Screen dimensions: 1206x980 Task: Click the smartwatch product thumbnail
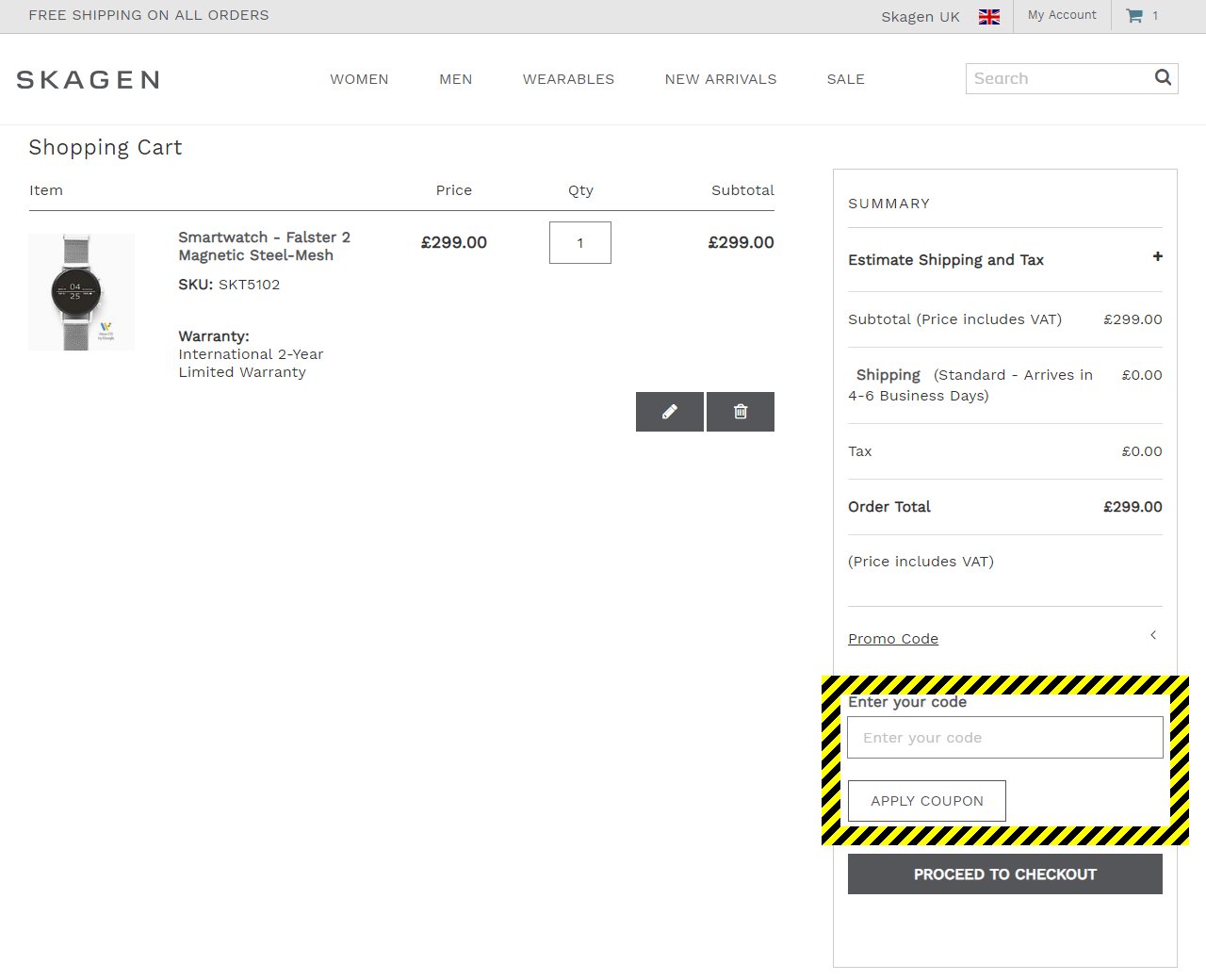pyautogui.click(x=81, y=292)
